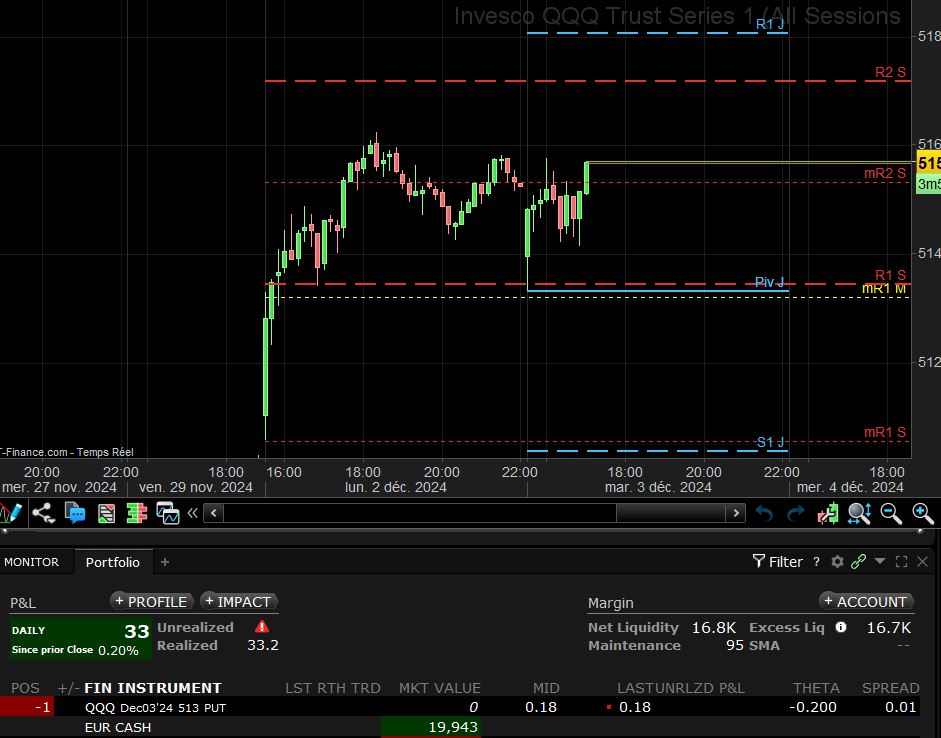The width and height of the screenshot is (941, 738).
Task: Click the help question mark icon
Action: (816, 562)
